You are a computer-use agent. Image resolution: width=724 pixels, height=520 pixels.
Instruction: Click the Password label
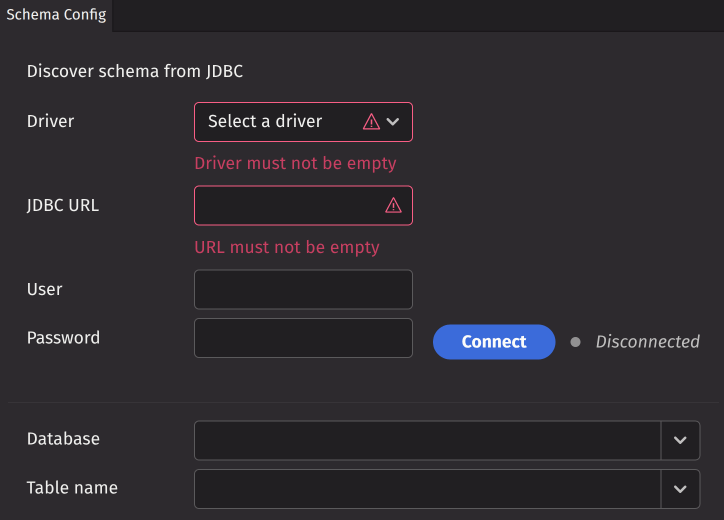click(63, 338)
